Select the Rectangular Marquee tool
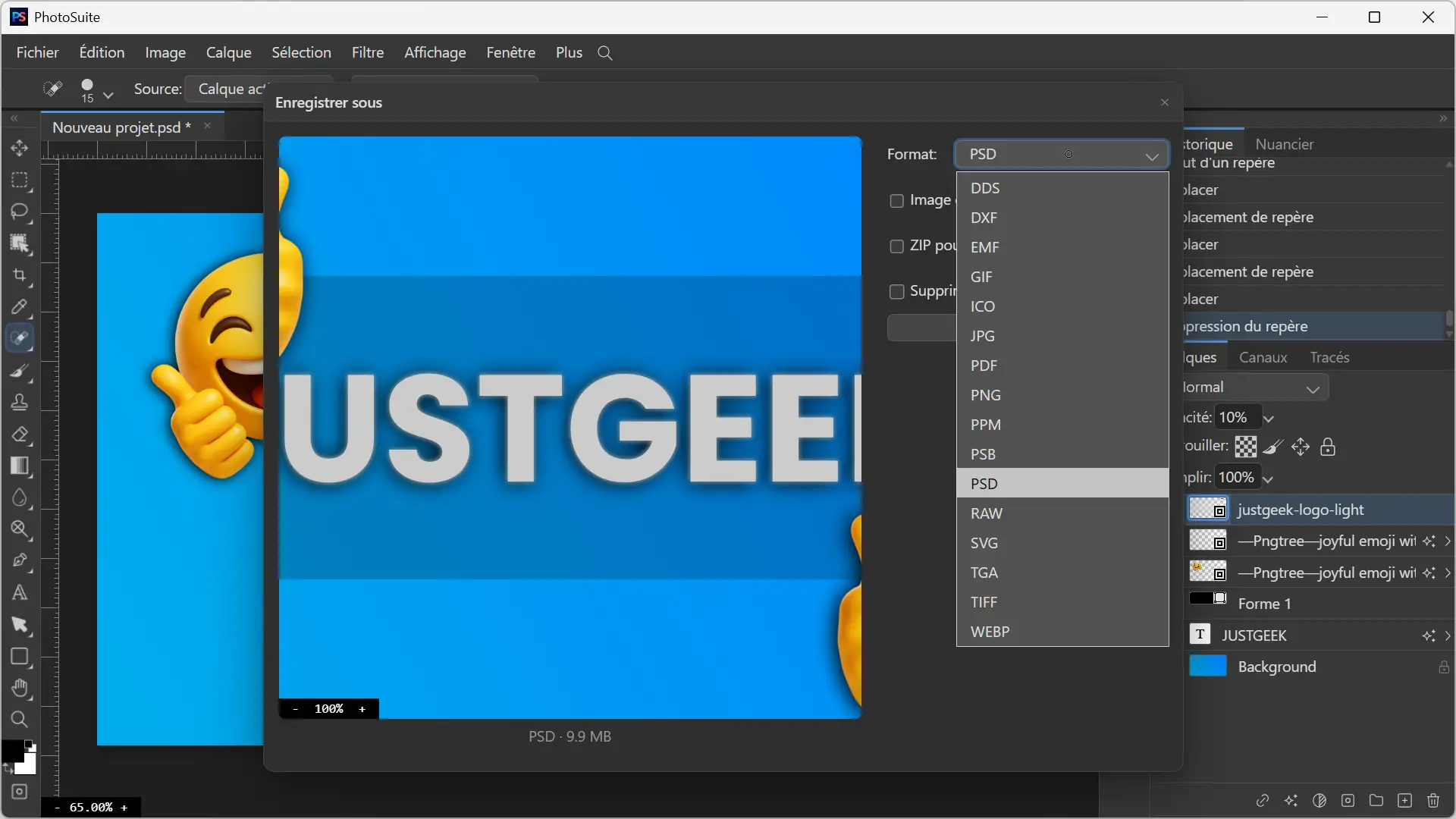The width and height of the screenshot is (1456, 819). (x=20, y=180)
